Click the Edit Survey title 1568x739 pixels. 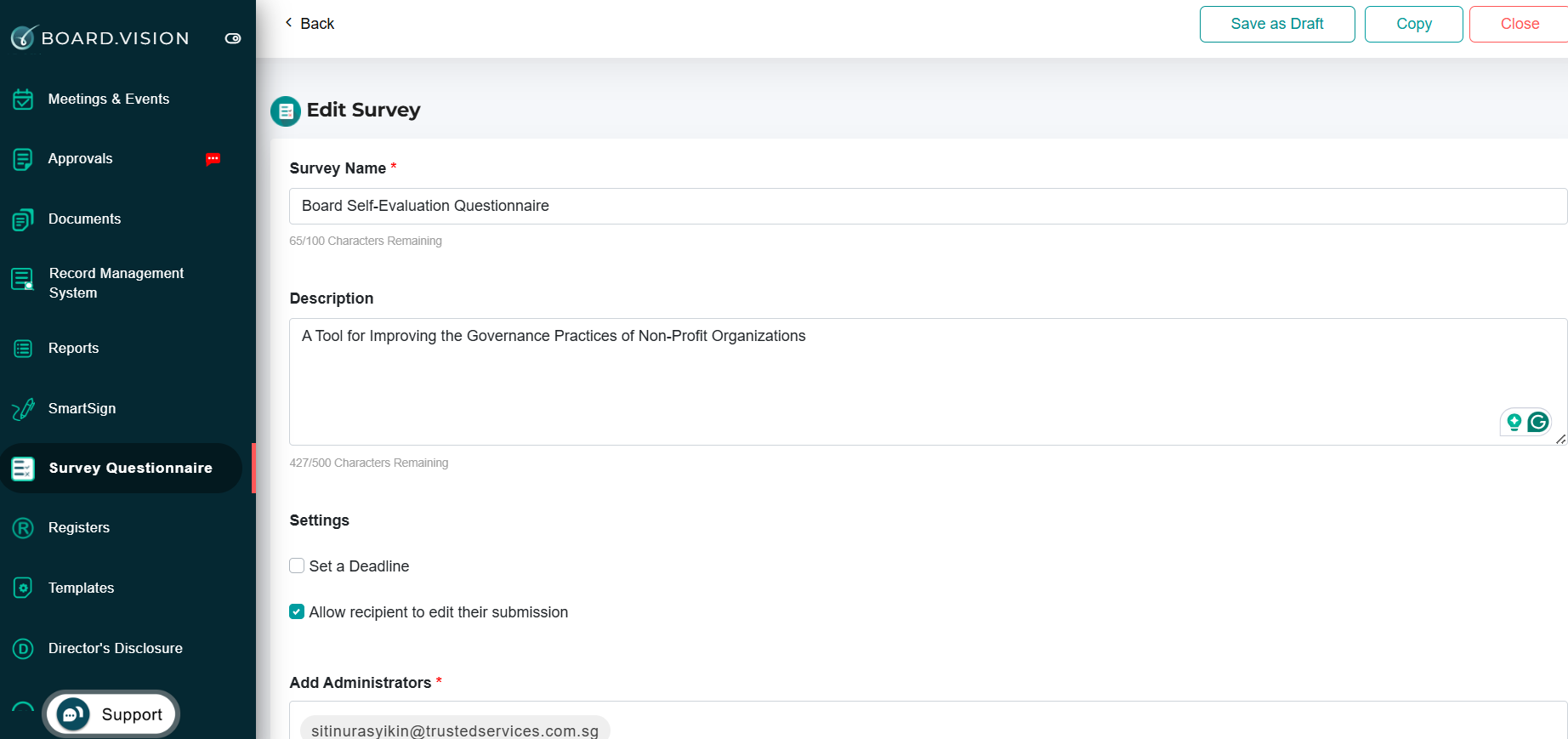tap(364, 110)
